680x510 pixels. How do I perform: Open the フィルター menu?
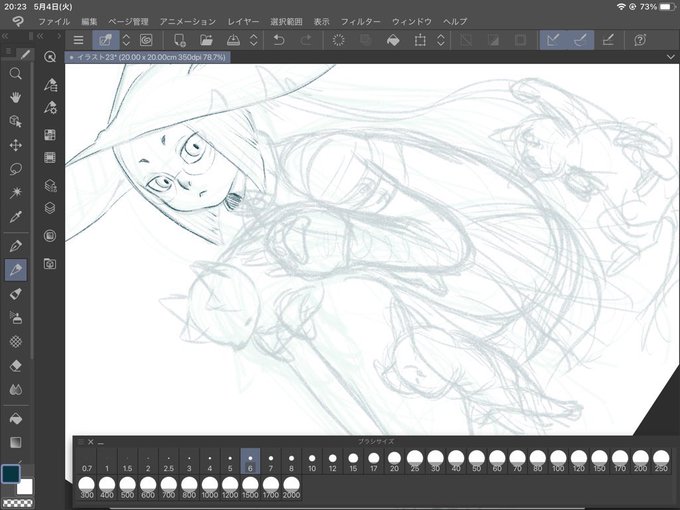pyautogui.click(x=360, y=22)
